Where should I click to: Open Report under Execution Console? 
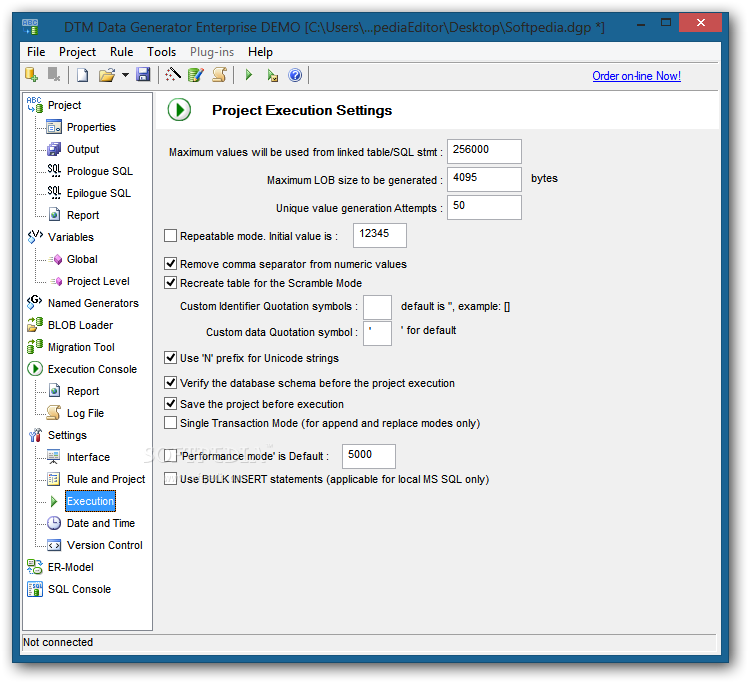[83, 391]
